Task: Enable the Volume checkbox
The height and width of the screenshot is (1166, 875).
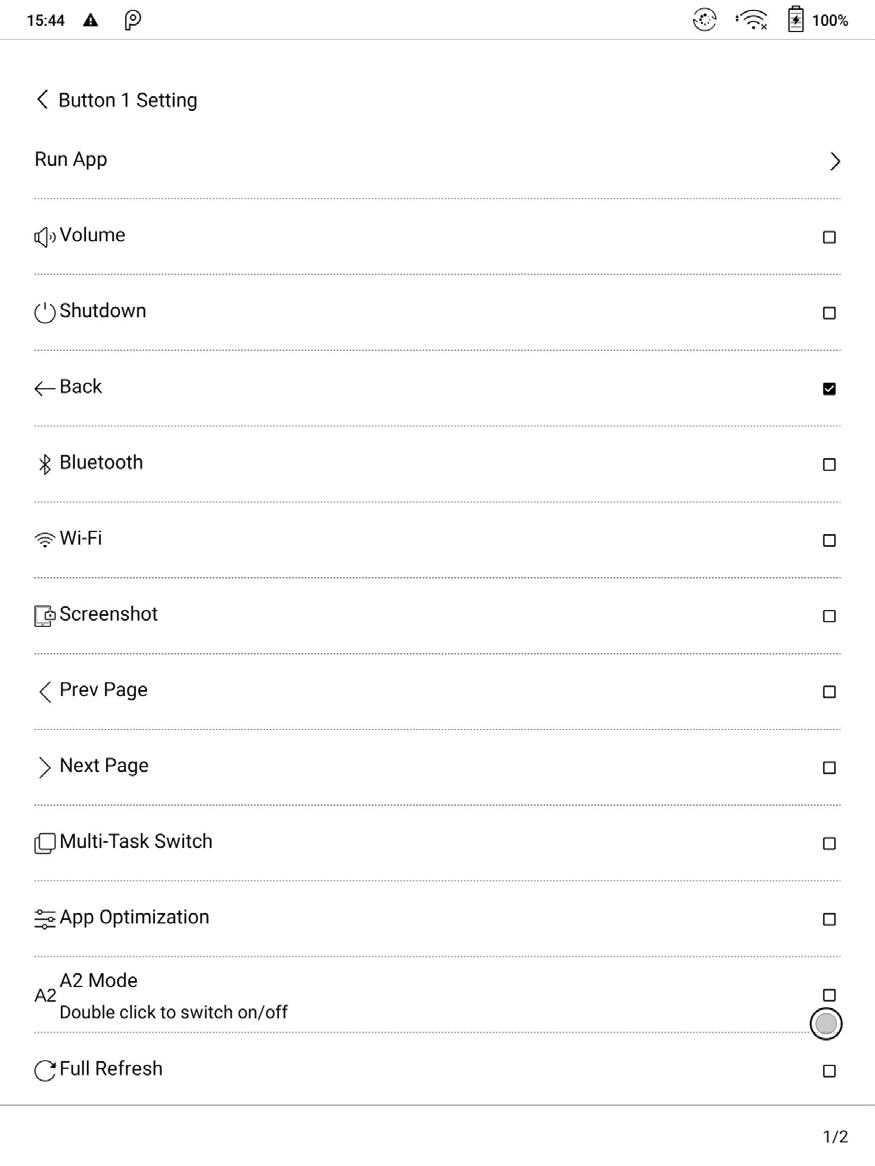Action: coord(829,238)
